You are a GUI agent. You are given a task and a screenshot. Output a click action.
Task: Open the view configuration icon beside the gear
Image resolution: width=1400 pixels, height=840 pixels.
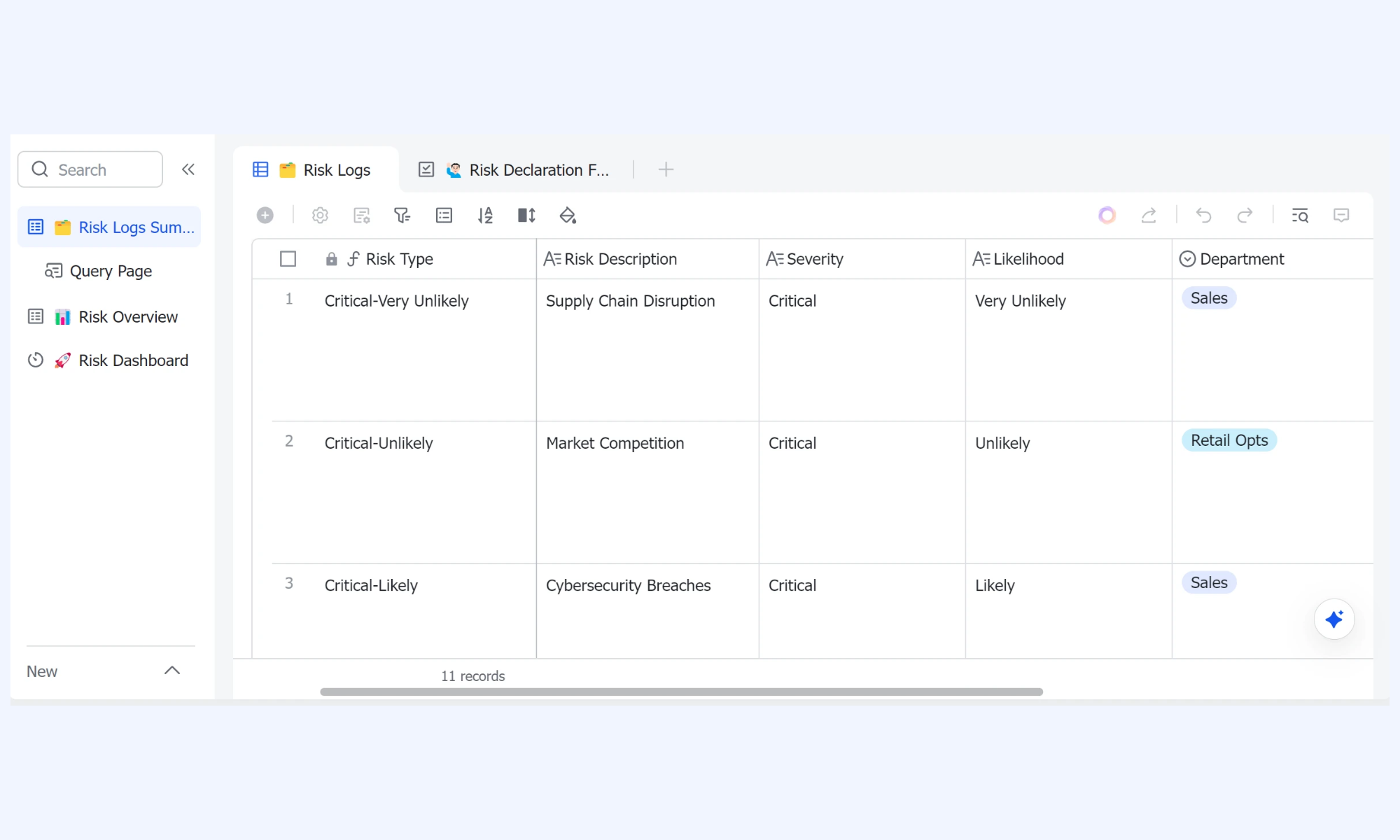click(361, 215)
